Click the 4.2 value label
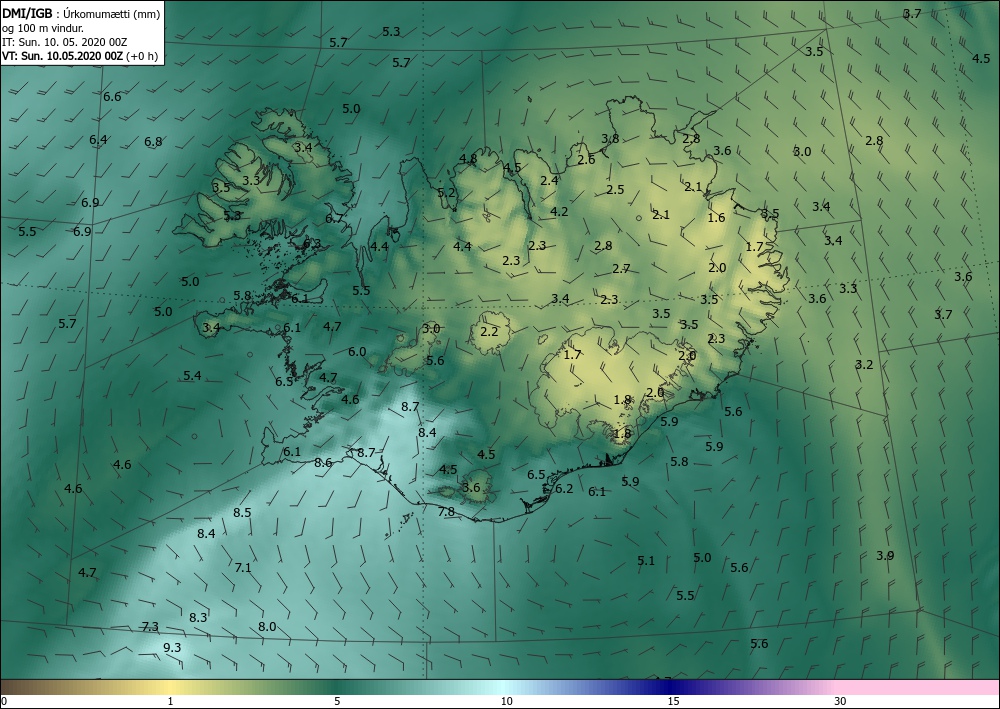 (559, 212)
